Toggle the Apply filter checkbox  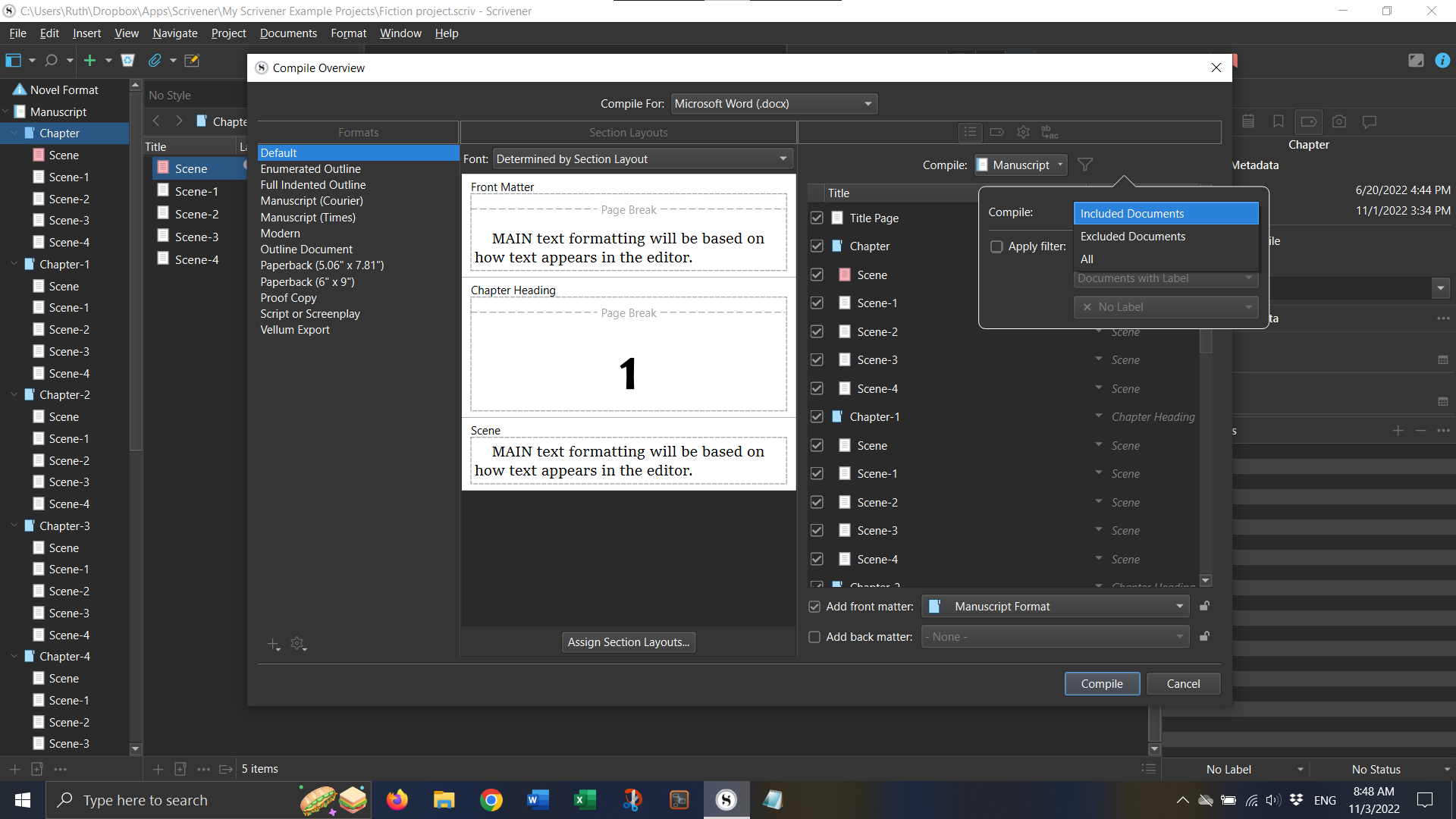(x=996, y=246)
